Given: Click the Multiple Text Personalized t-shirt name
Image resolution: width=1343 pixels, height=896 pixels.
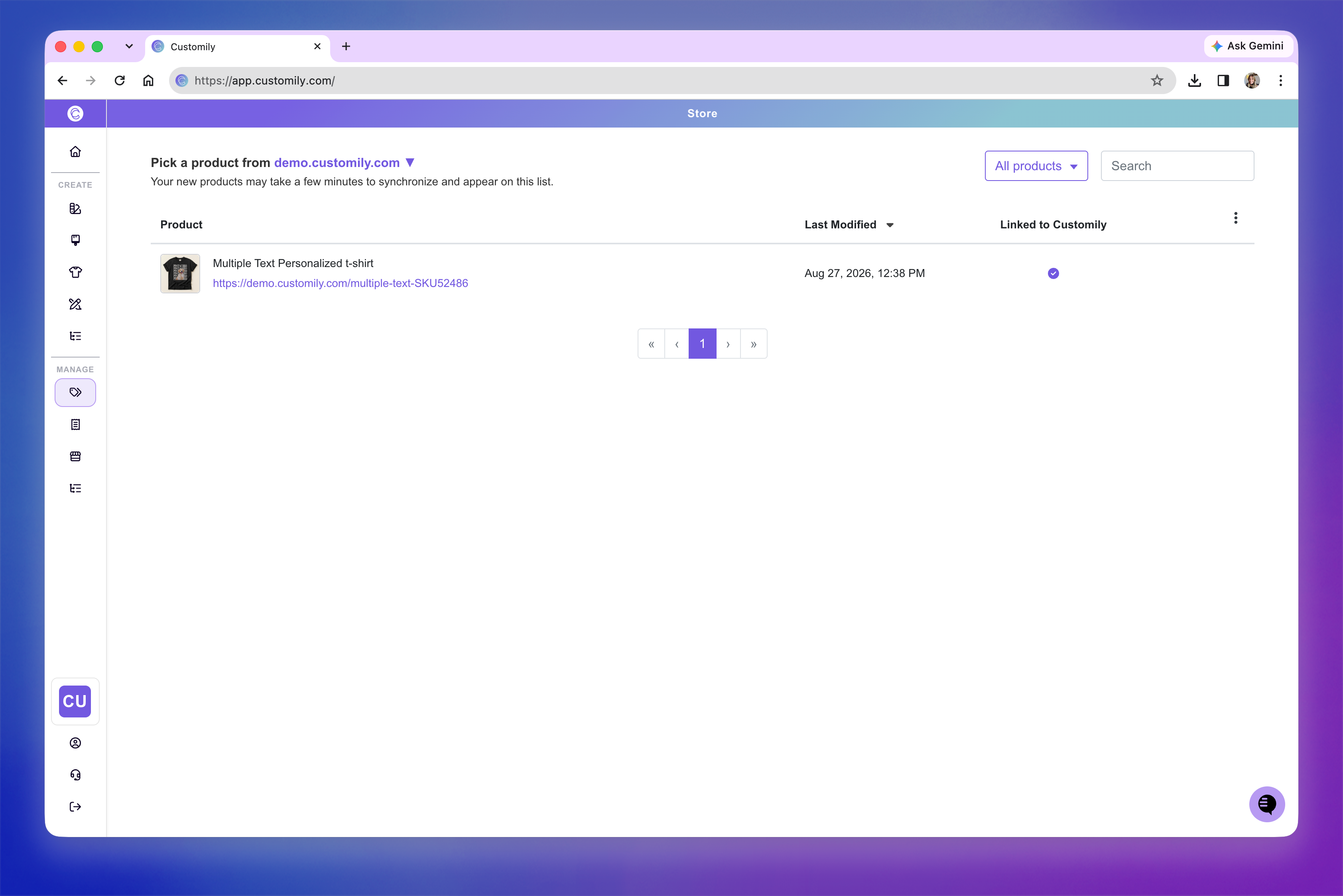Looking at the screenshot, I should pos(293,263).
